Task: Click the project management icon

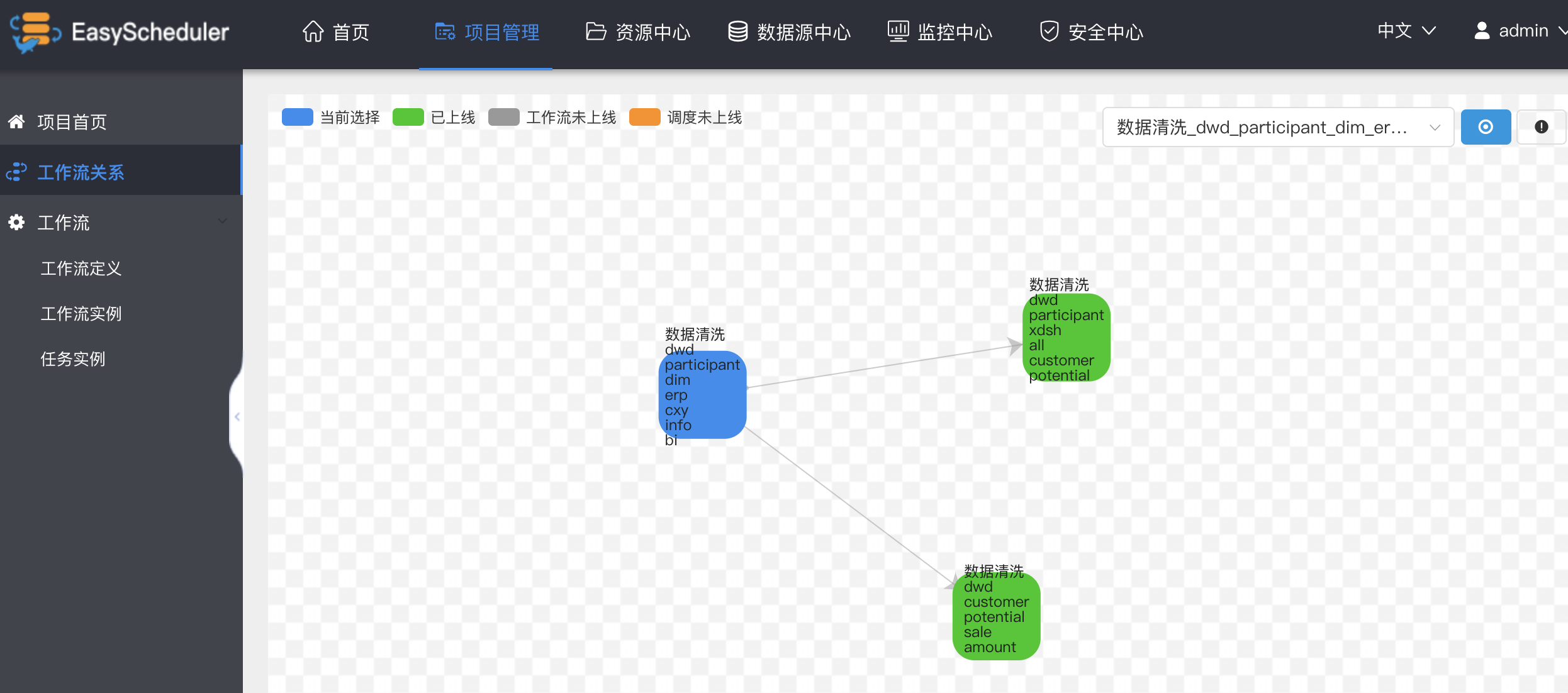Action: tap(445, 31)
